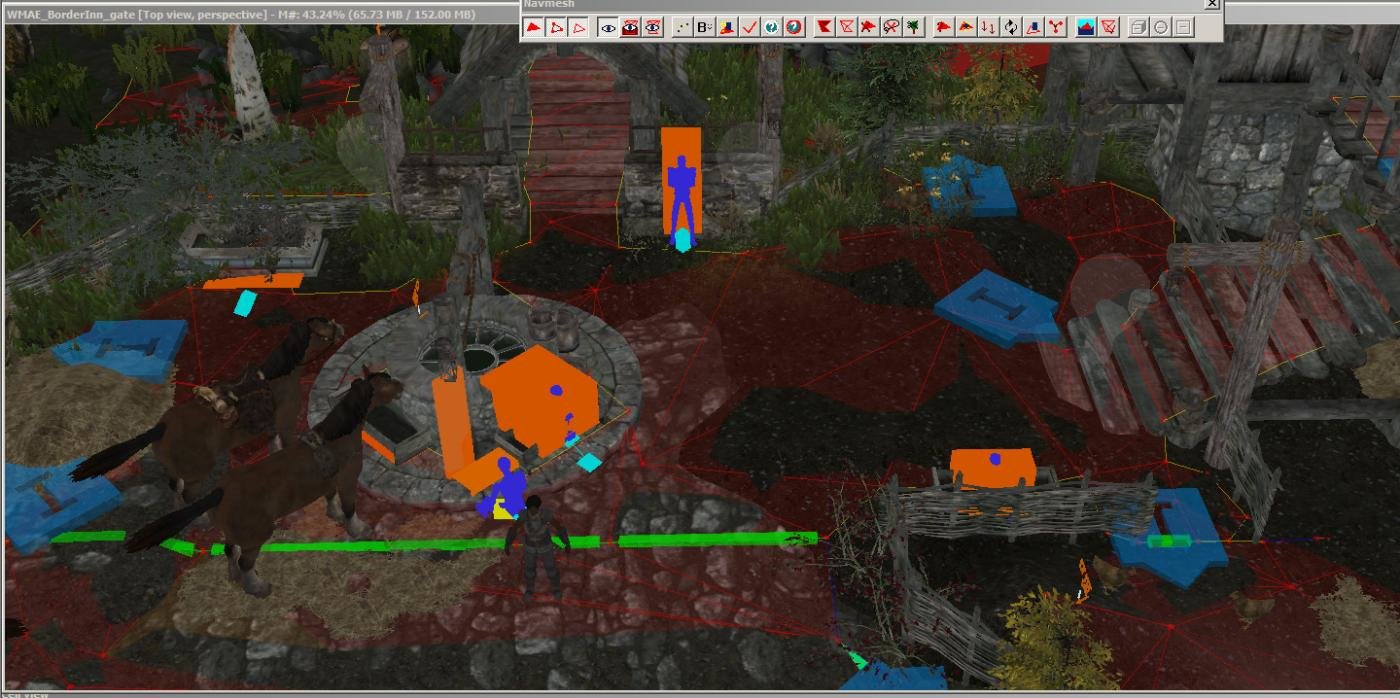The width and height of the screenshot is (1400, 698).
Task: Click the teal question mark circle icon
Action: tap(771, 28)
